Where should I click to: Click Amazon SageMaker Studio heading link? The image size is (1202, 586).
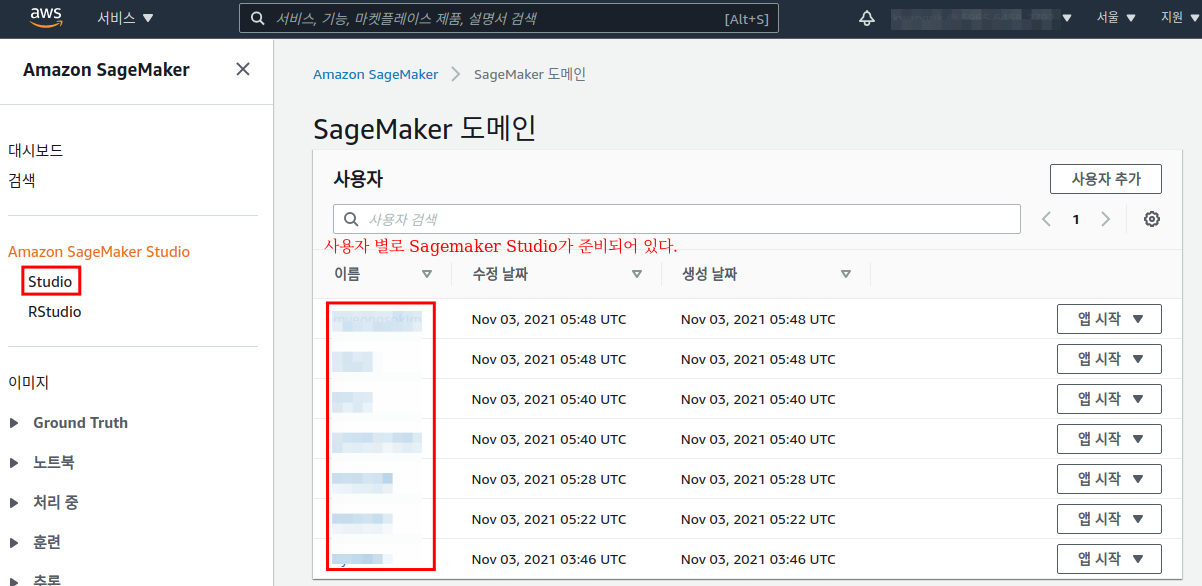(99, 252)
